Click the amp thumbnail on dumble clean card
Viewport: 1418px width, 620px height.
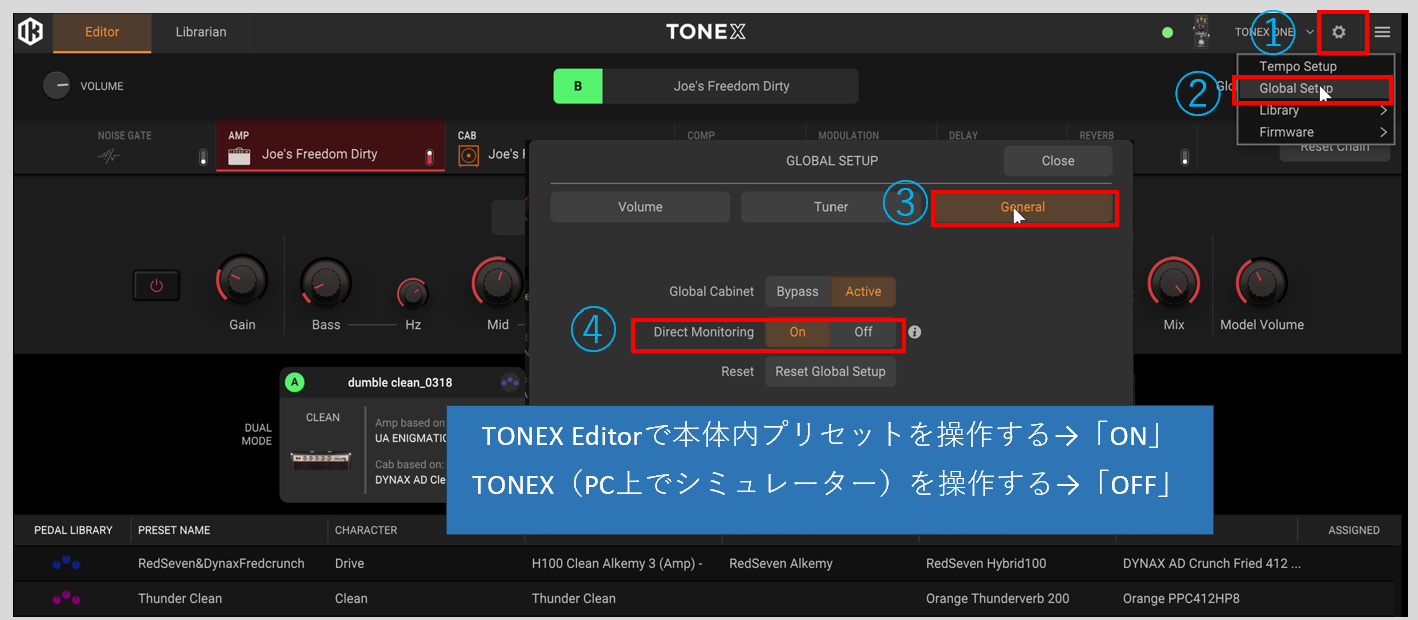322,459
